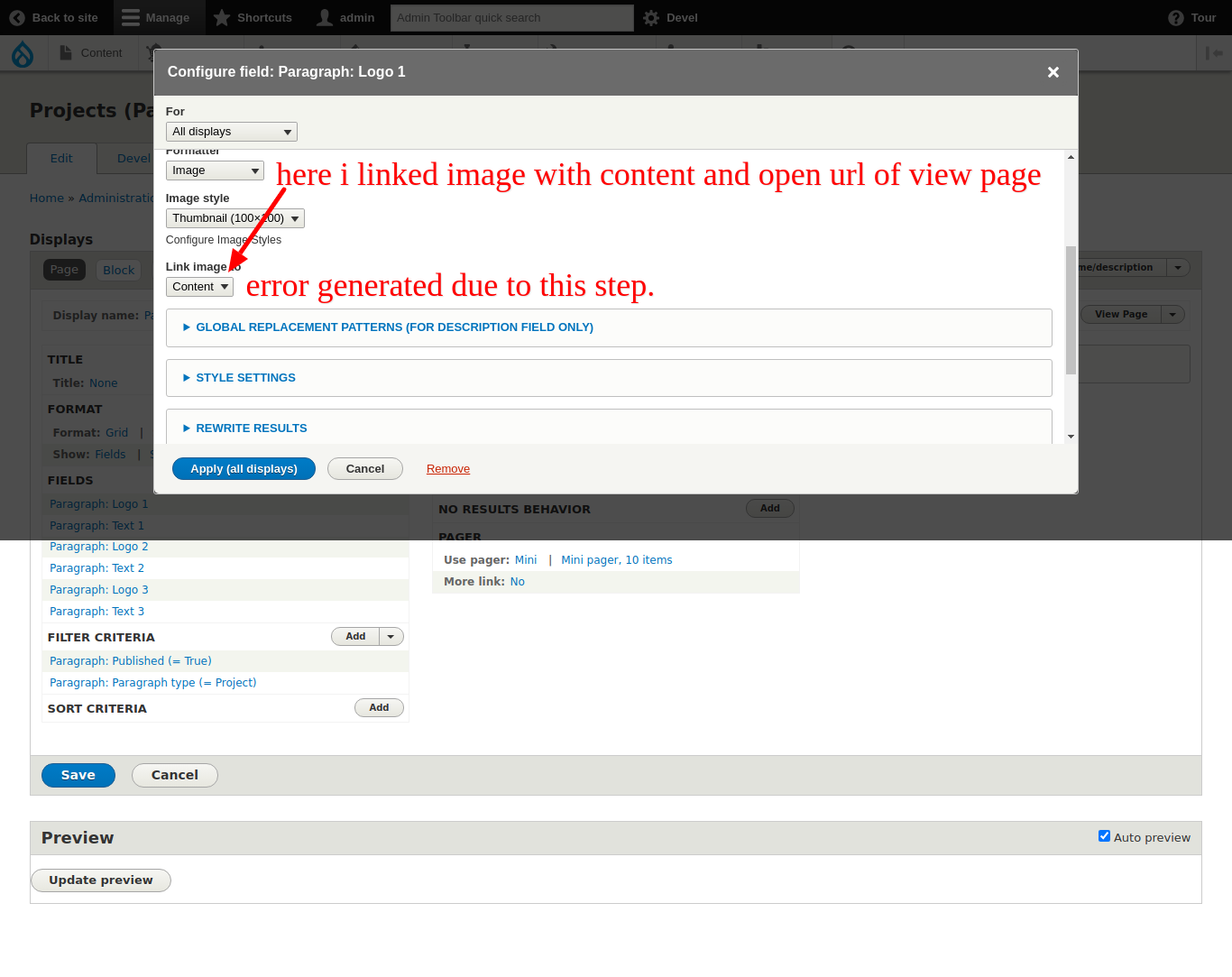Click the Apply (all displays) button
Screen dimensions: 1232x977
coord(244,468)
